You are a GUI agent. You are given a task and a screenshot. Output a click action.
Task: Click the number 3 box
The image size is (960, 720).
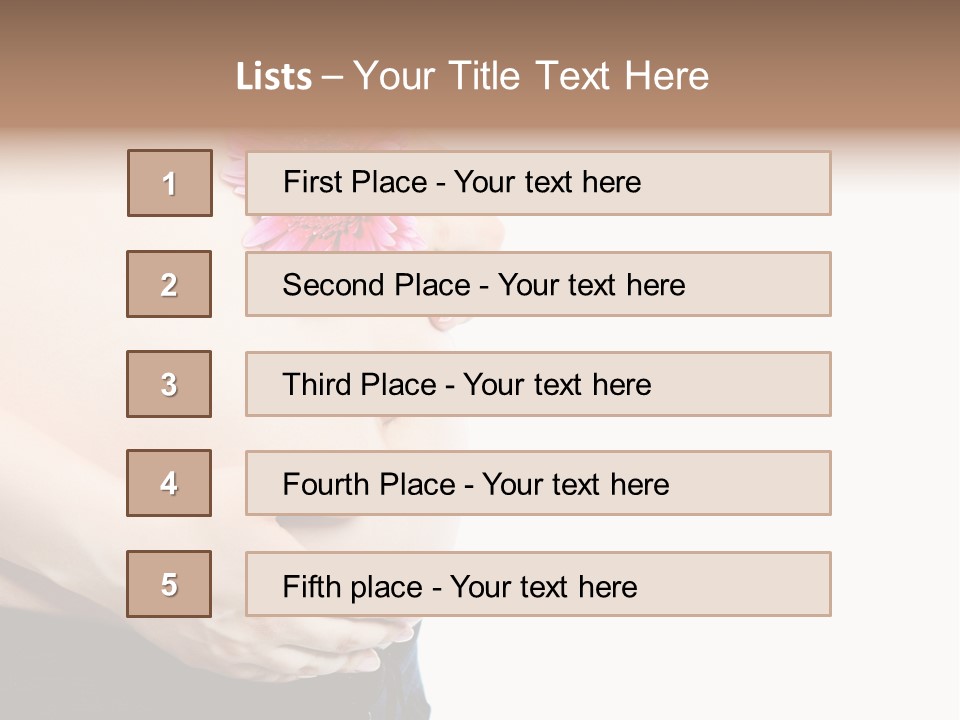(169, 384)
